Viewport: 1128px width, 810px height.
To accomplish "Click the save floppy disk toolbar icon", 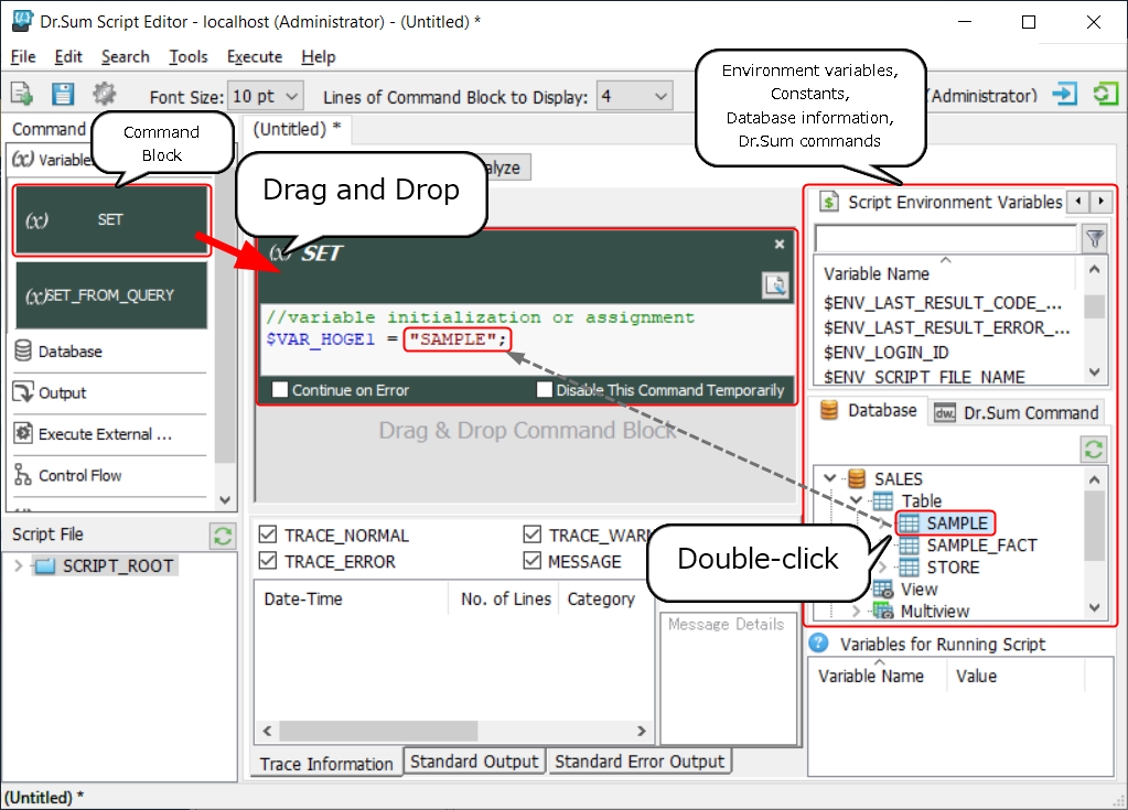I will (x=63, y=95).
